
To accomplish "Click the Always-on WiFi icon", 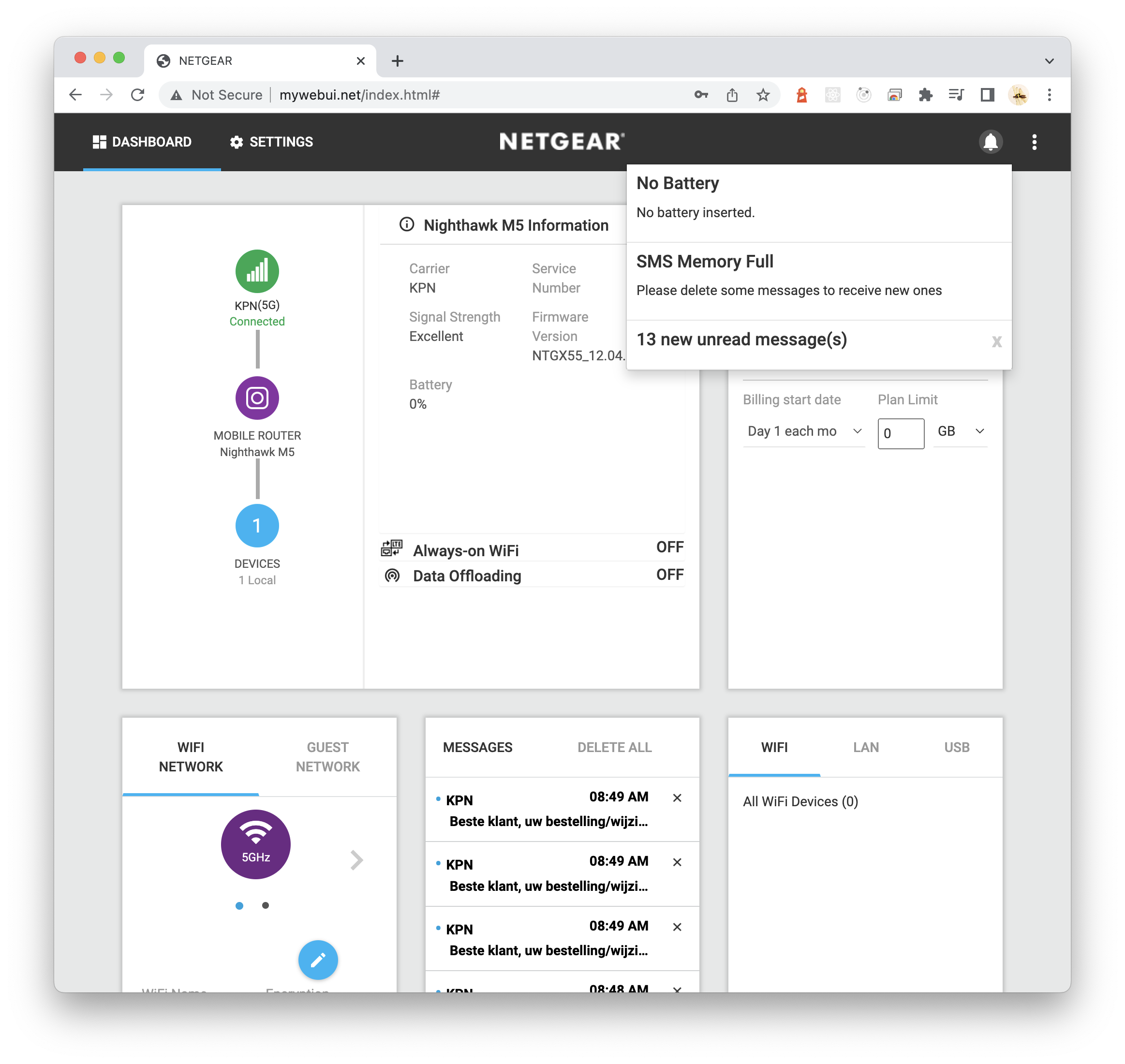I will pos(391,548).
